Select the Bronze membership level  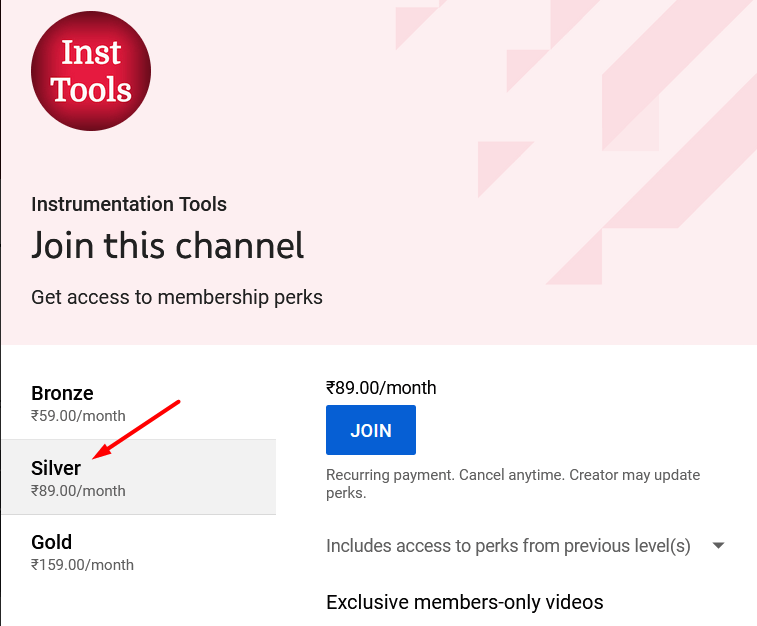click(139, 403)
